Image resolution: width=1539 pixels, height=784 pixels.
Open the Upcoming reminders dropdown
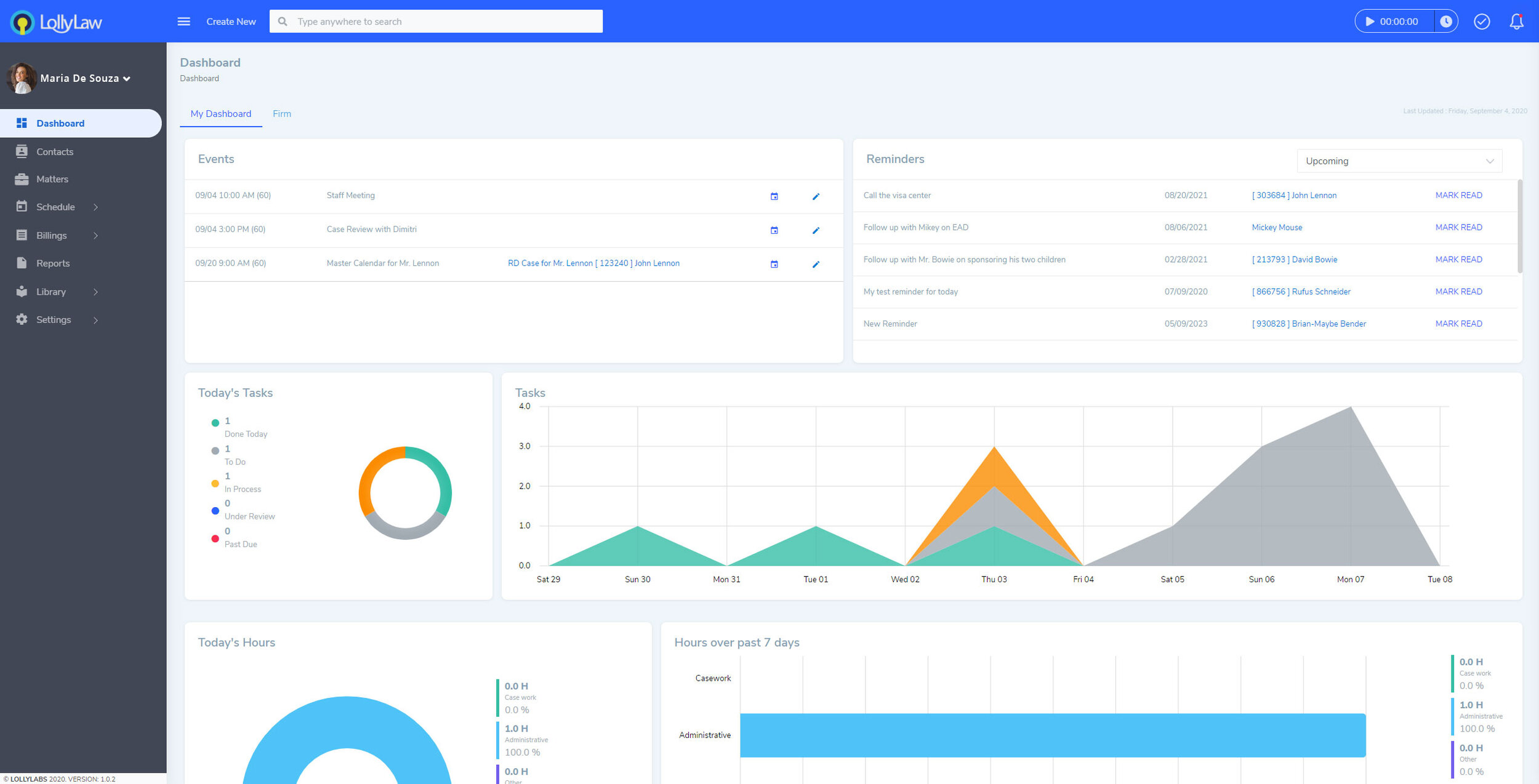(x=1399, y=161)
